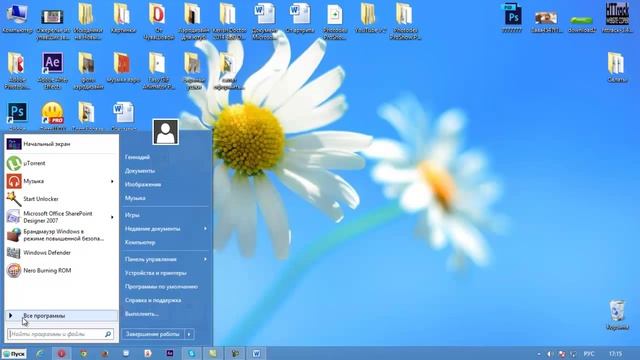
Task: Expand the arrow next to the headphones Музыка program
Action: pyautogui.click(x=112, y=181)
